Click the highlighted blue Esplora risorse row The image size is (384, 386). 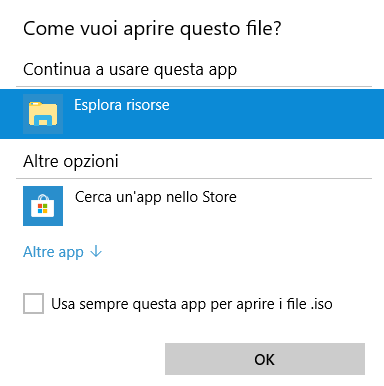192,114
